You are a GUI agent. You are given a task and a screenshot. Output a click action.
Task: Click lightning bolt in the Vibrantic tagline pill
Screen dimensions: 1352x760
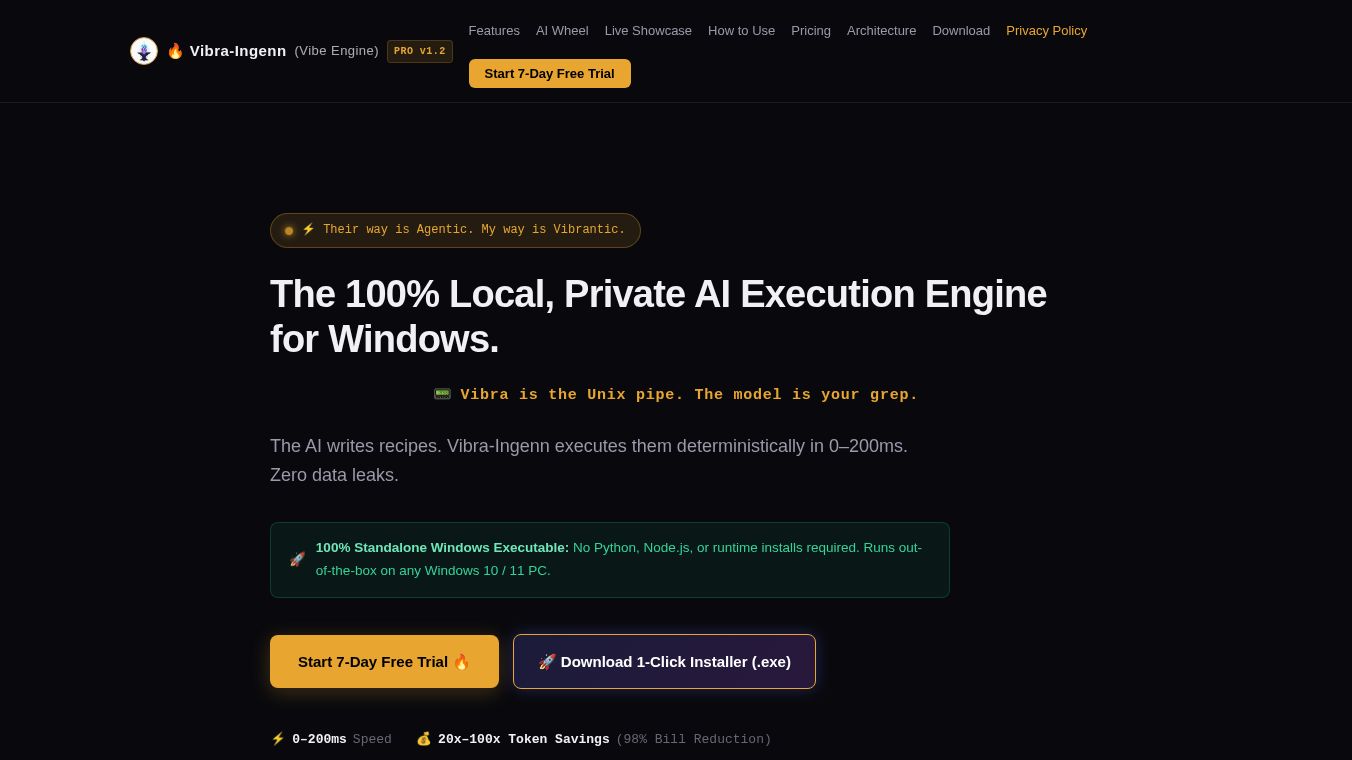(x=308, y=230)
